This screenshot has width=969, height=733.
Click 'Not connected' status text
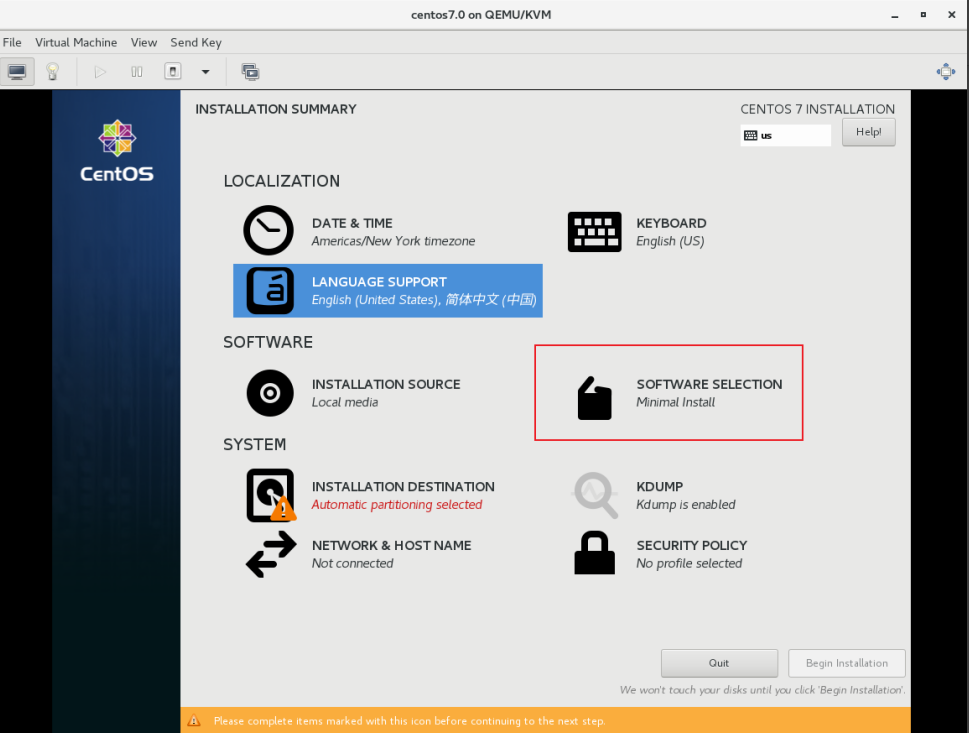click(x=352, y=564)
